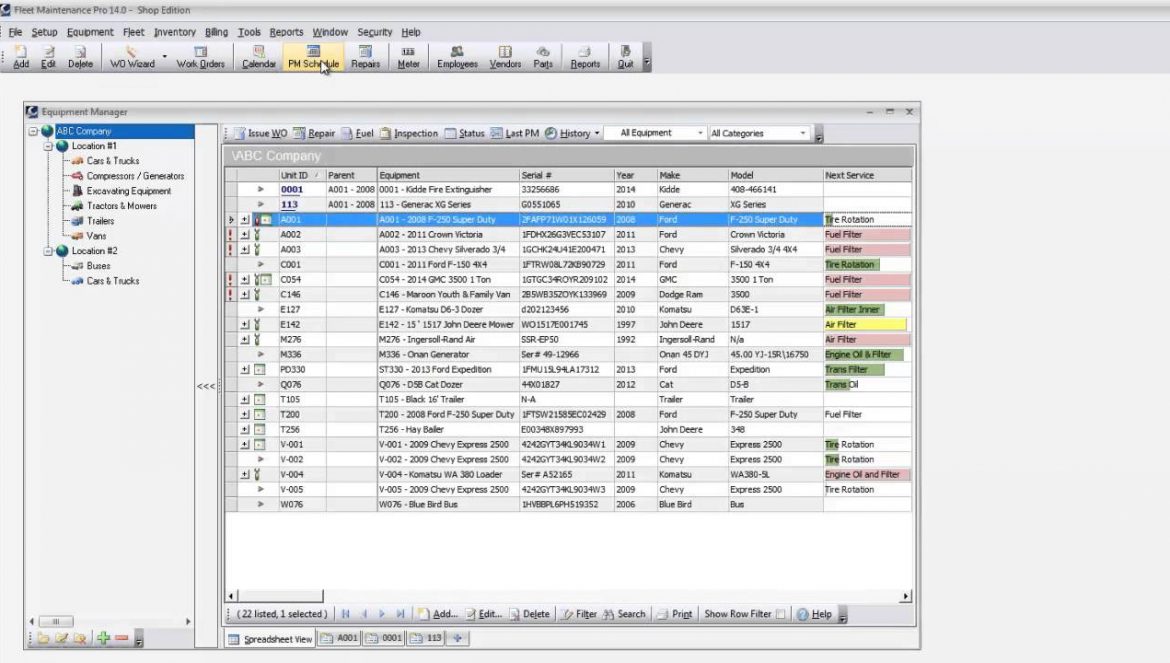Click the panel collapse <<< handle
The image size is (1170, 663).
click(206, 386)
